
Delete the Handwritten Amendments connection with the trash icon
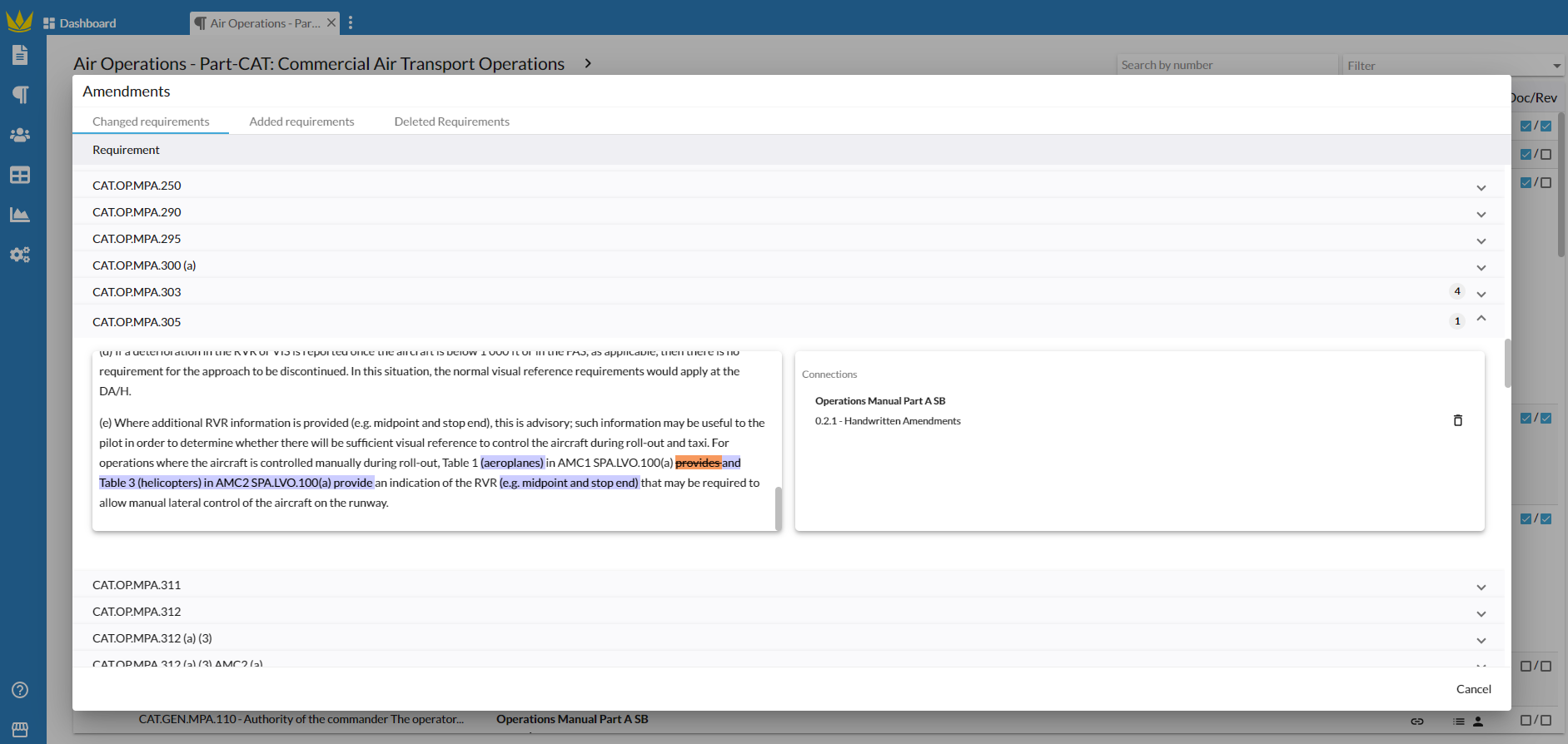1458,420
